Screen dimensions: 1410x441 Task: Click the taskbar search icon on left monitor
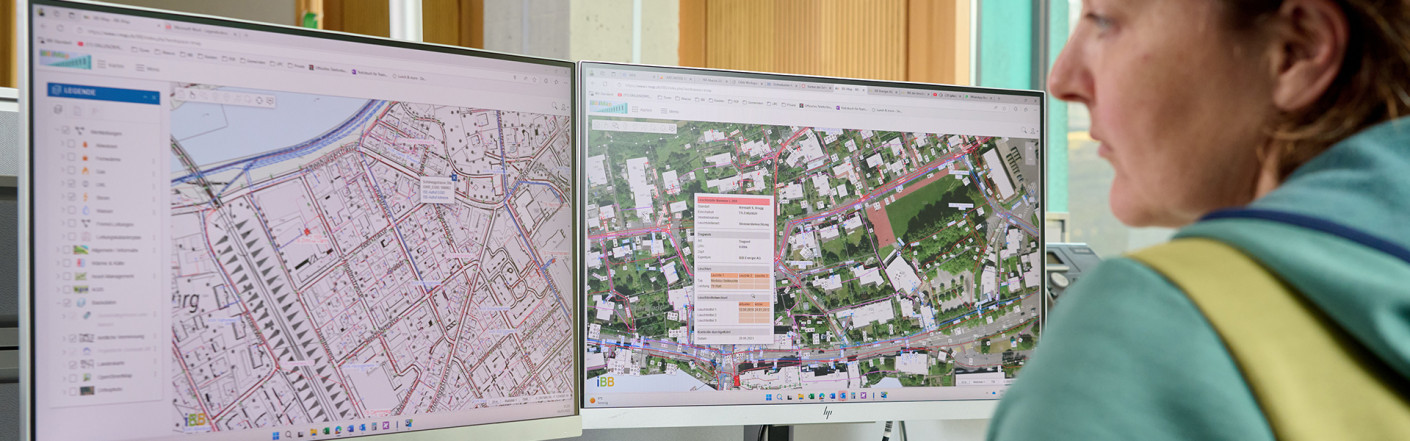289,434
